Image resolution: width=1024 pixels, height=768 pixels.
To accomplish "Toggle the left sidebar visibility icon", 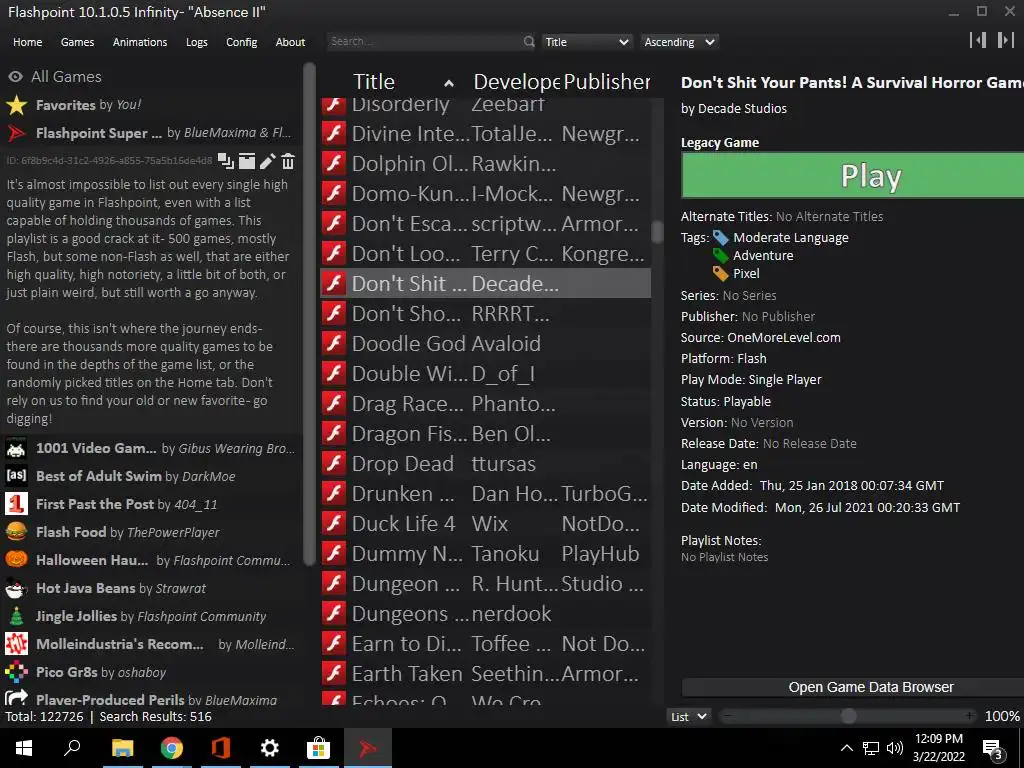I will click(x=978, y=40).
